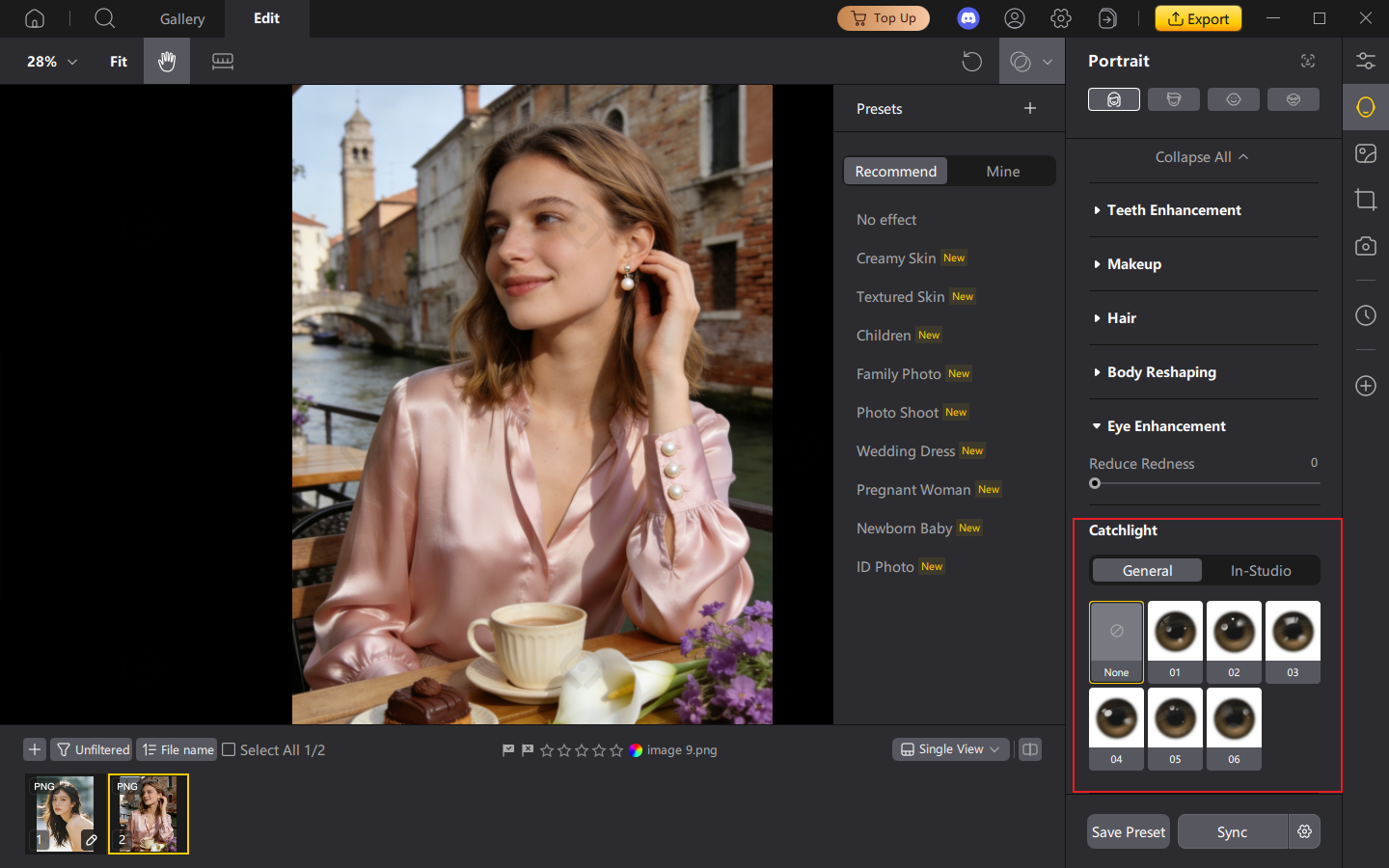Open the Adjustments panel in the right sidebar
The height and width of the screenshot is (868, 1389).
pos(1365,60)
